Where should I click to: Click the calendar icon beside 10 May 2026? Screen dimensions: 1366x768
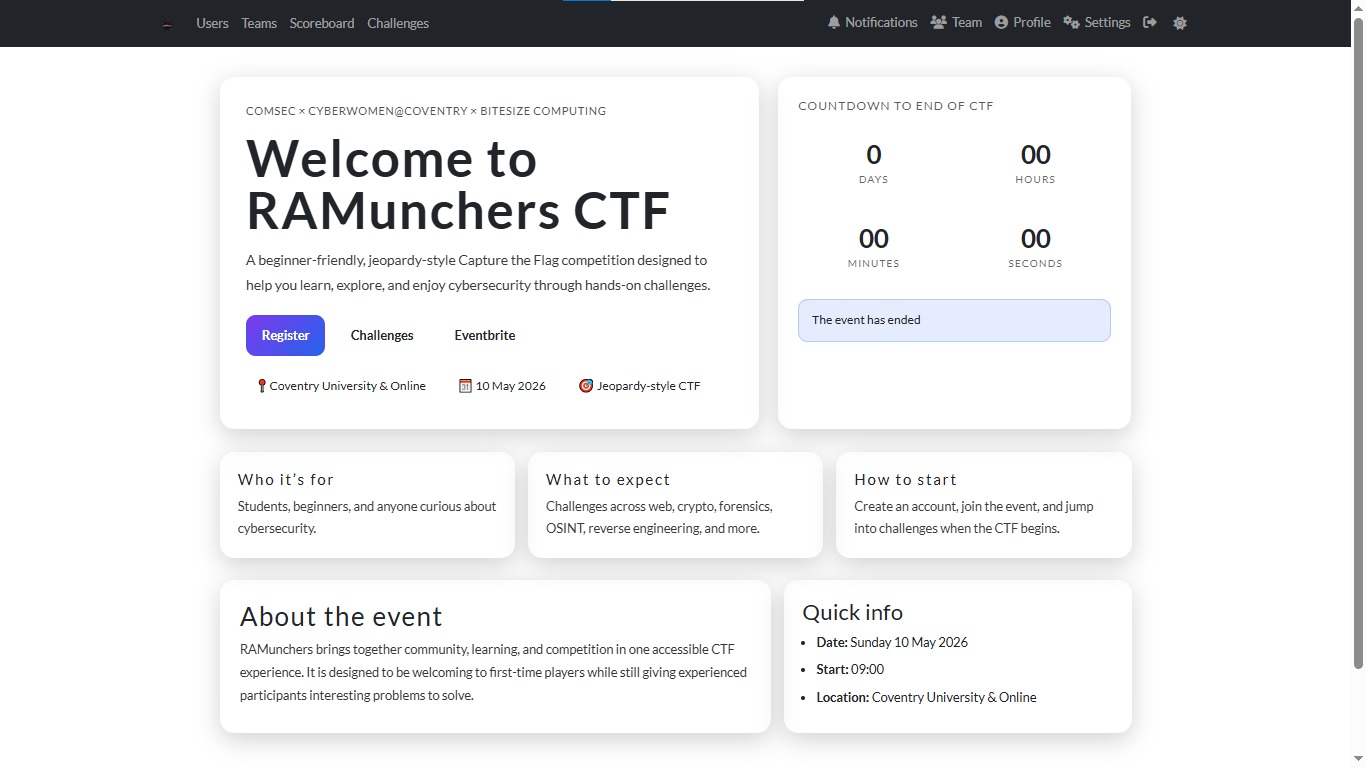[x=465, y=386]
